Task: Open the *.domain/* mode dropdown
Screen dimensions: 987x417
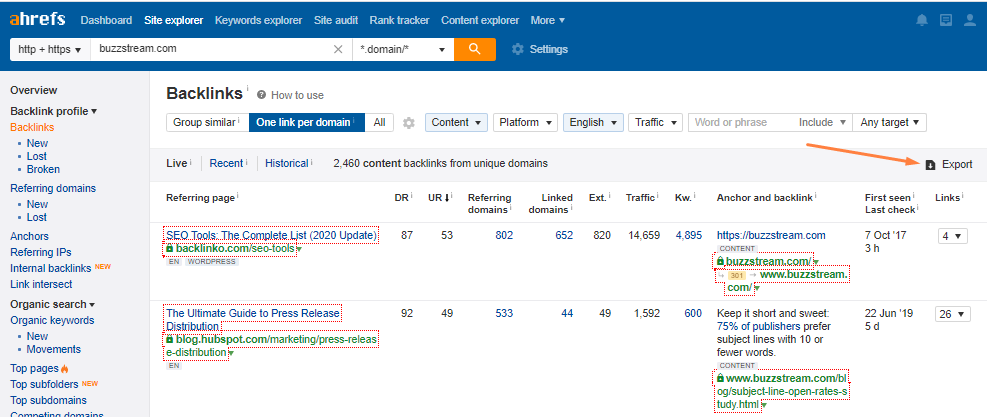Action: coord(403,49)
